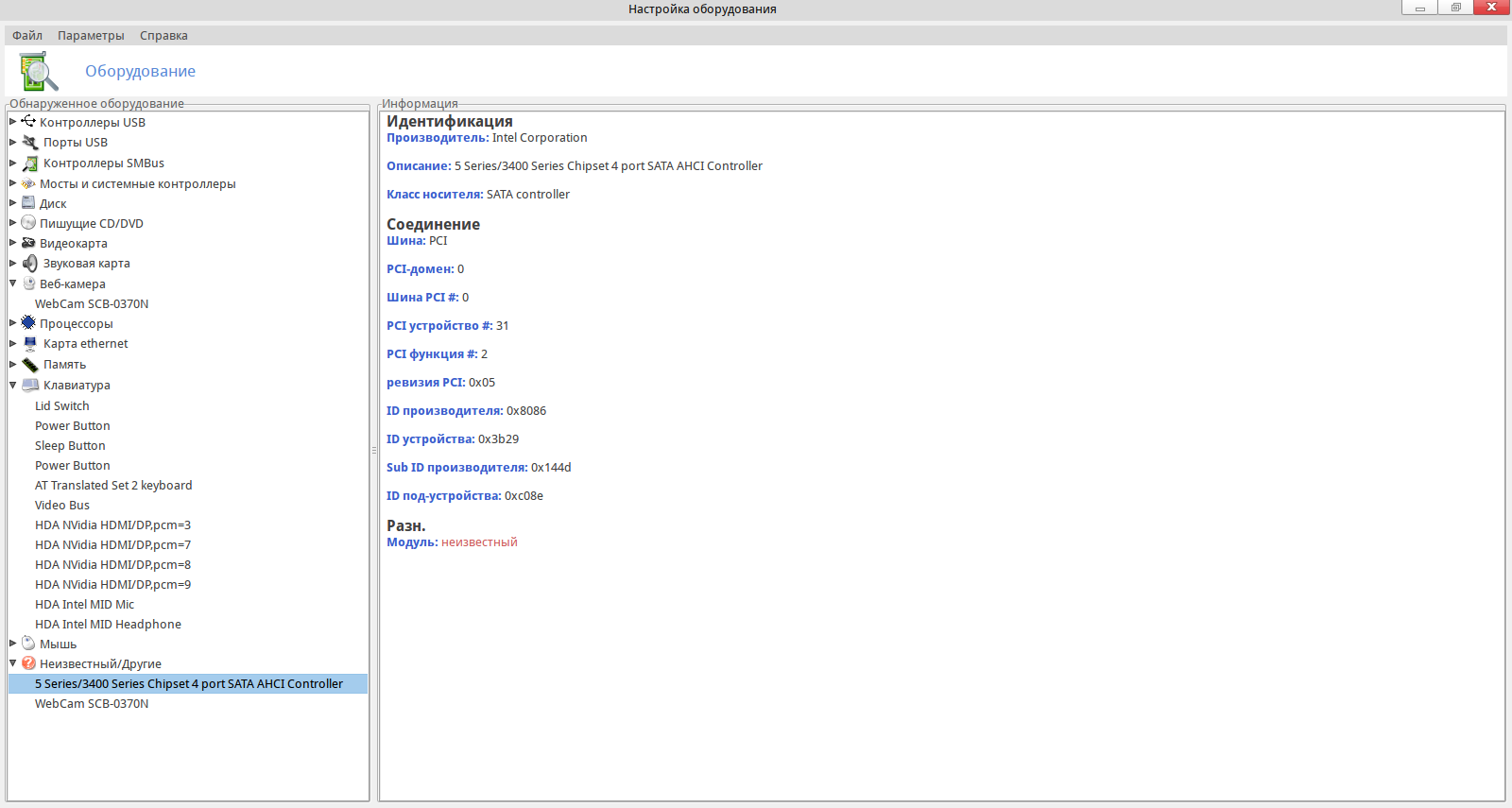Click the Порты USB plug icon
Screen dimensions: 1512x808
[30, 142]
